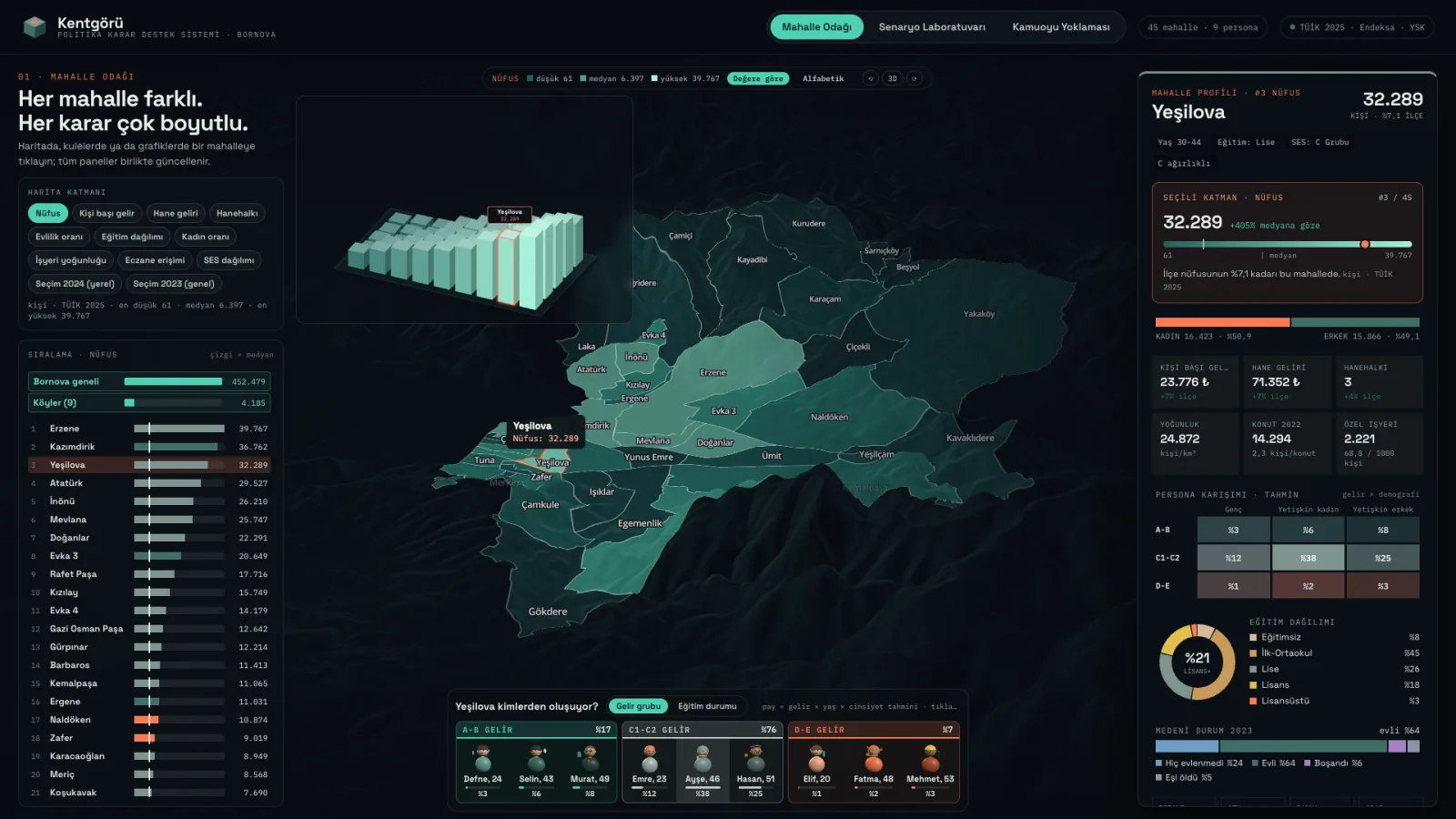Image resolution: width=1456 pixels, height=819 pixels.
Task: Select the SES dağılımı layer
Action: (x=228, y=260)
